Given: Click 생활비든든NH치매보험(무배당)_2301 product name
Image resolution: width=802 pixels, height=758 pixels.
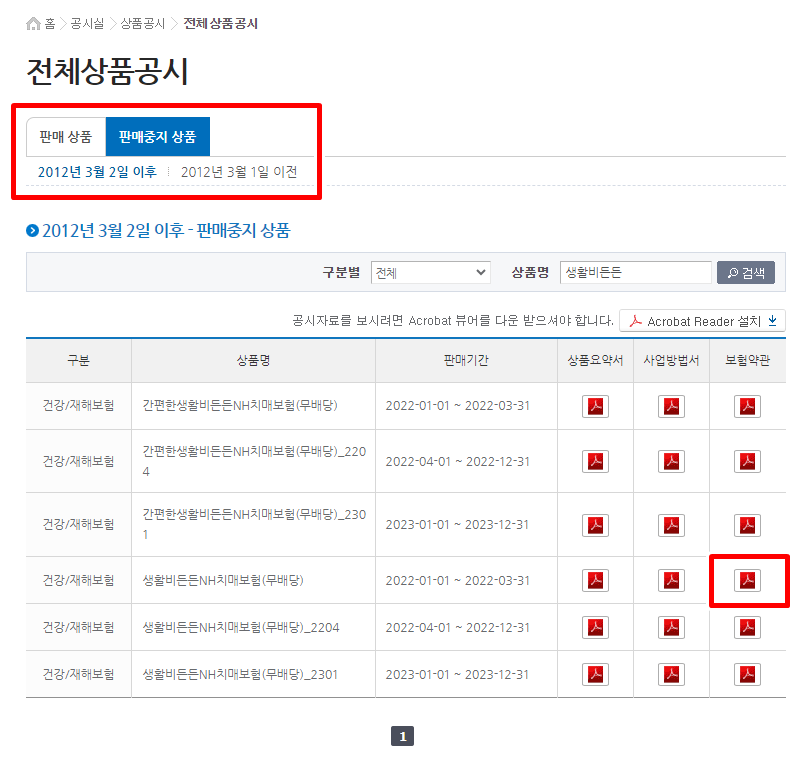Looking at the screenshot, I should point(240,675).
